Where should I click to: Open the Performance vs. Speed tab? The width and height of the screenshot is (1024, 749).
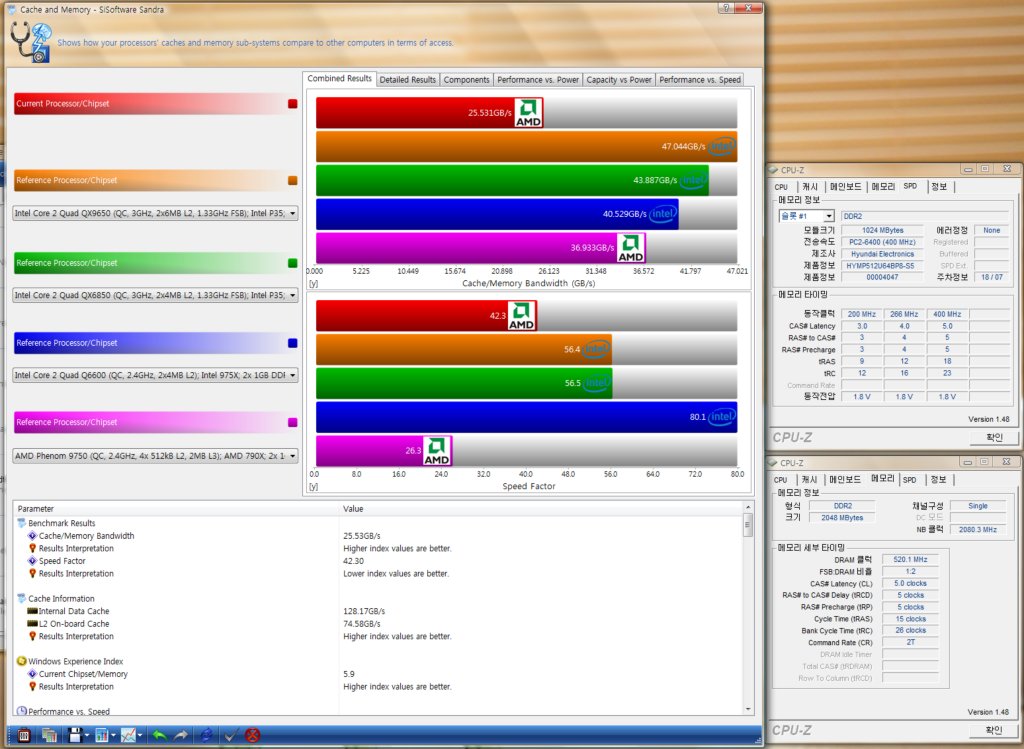click(700, 80)
